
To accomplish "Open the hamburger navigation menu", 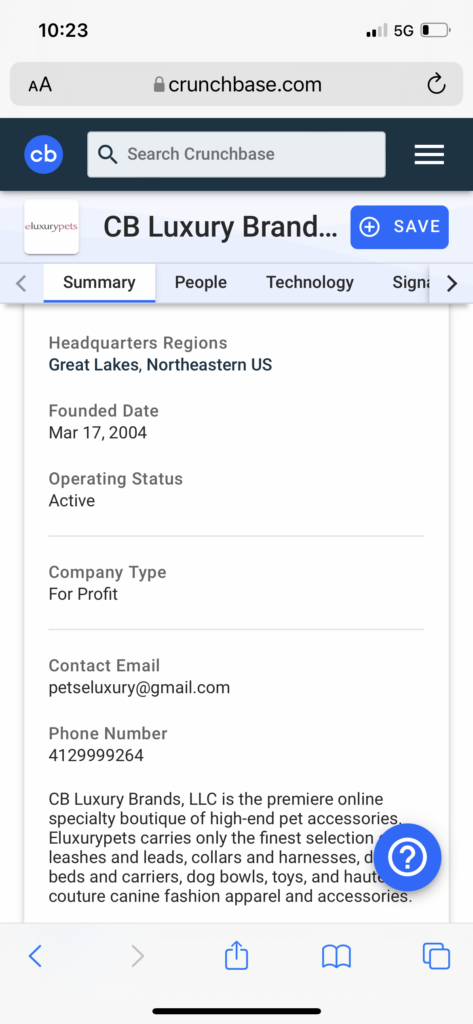I will click(x=429, y=155).
